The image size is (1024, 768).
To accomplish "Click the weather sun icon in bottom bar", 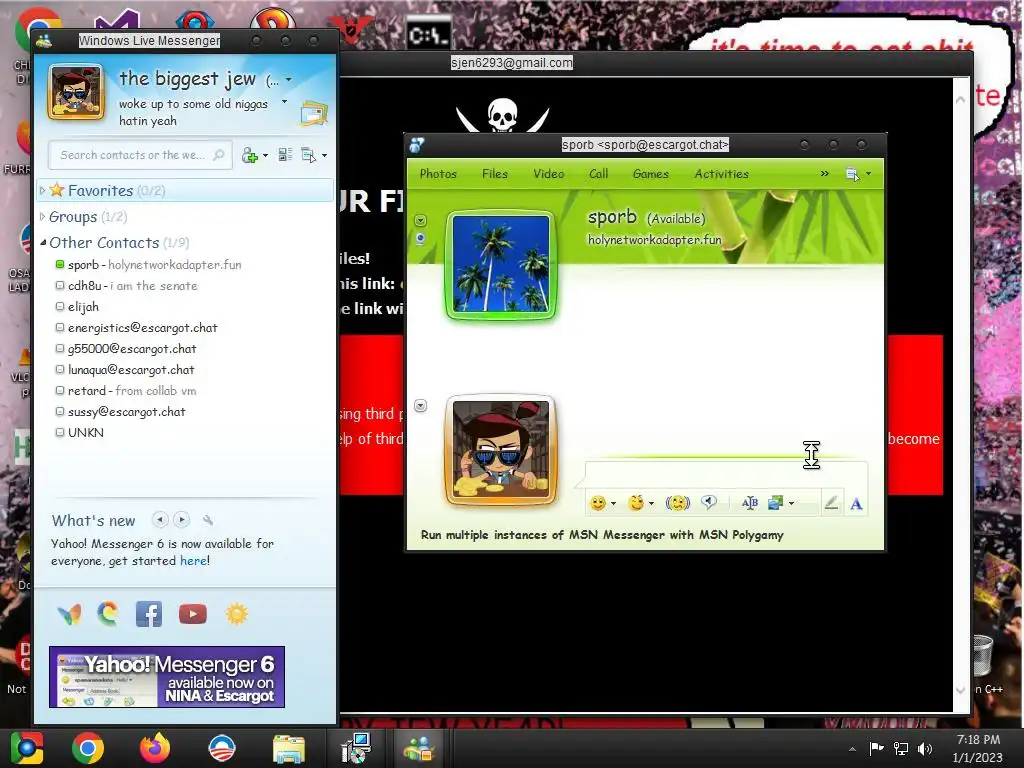I will (236, 614).
